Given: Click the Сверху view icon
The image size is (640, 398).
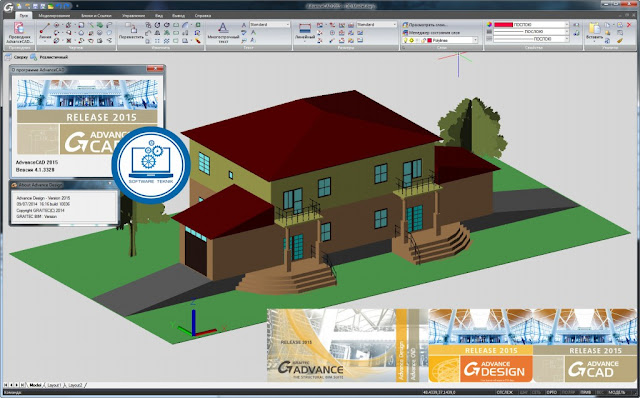Looking at the screenshot, I should coord(8,57).
